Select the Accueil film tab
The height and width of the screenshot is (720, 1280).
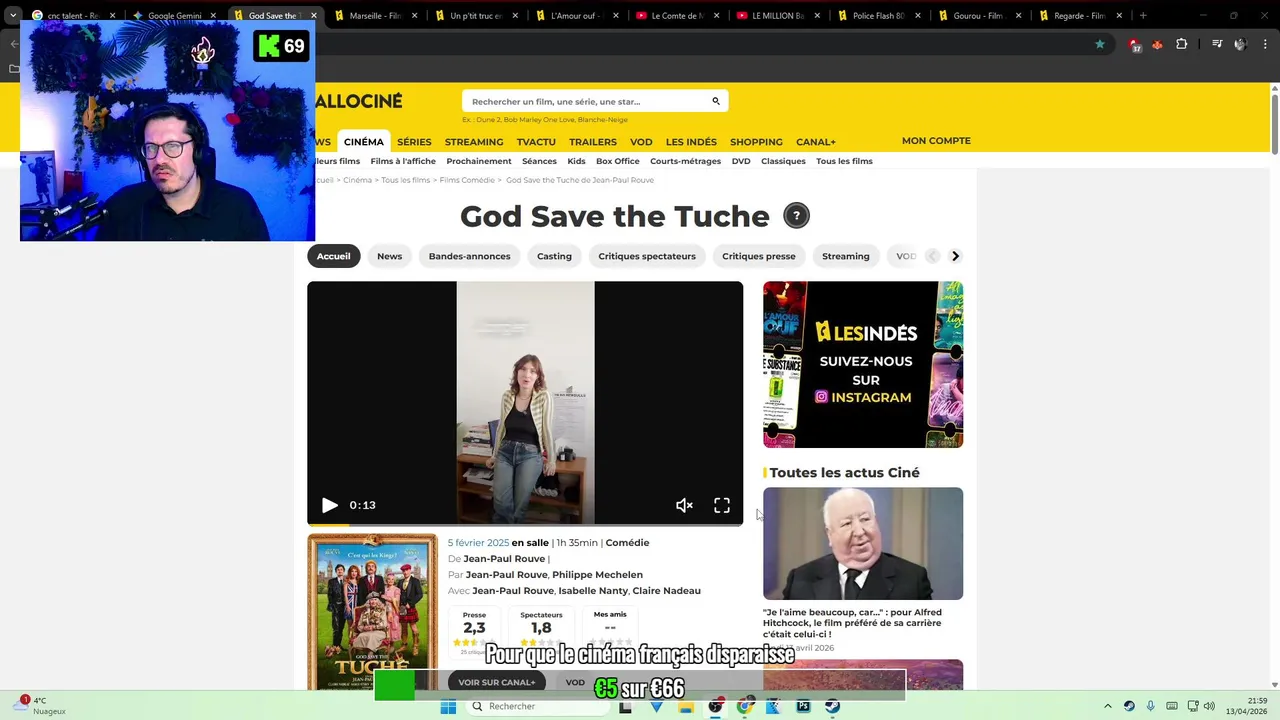tap(333, 256)
